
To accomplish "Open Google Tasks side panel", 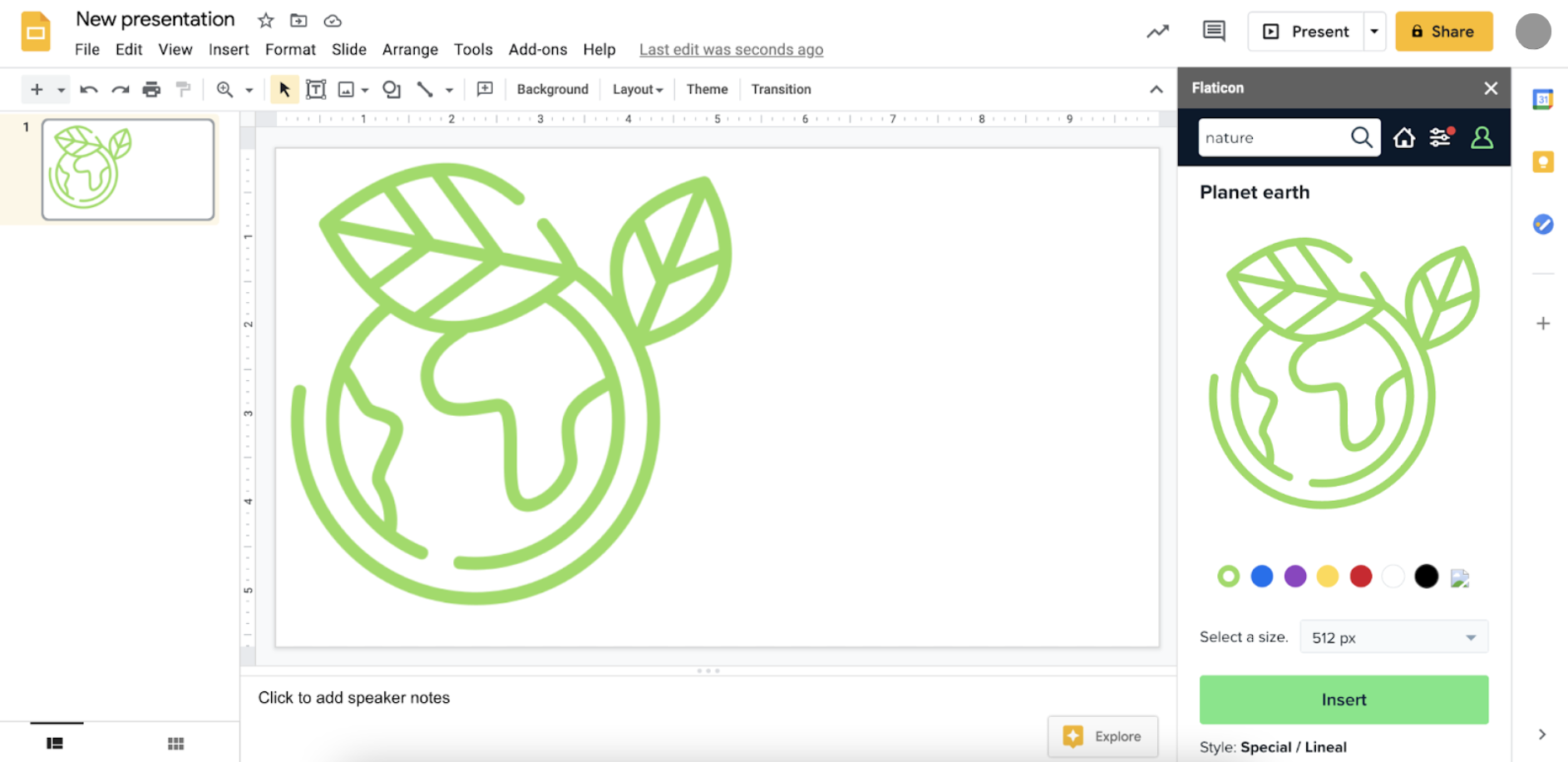I will pyautogui.click(x=1543, y=224).
